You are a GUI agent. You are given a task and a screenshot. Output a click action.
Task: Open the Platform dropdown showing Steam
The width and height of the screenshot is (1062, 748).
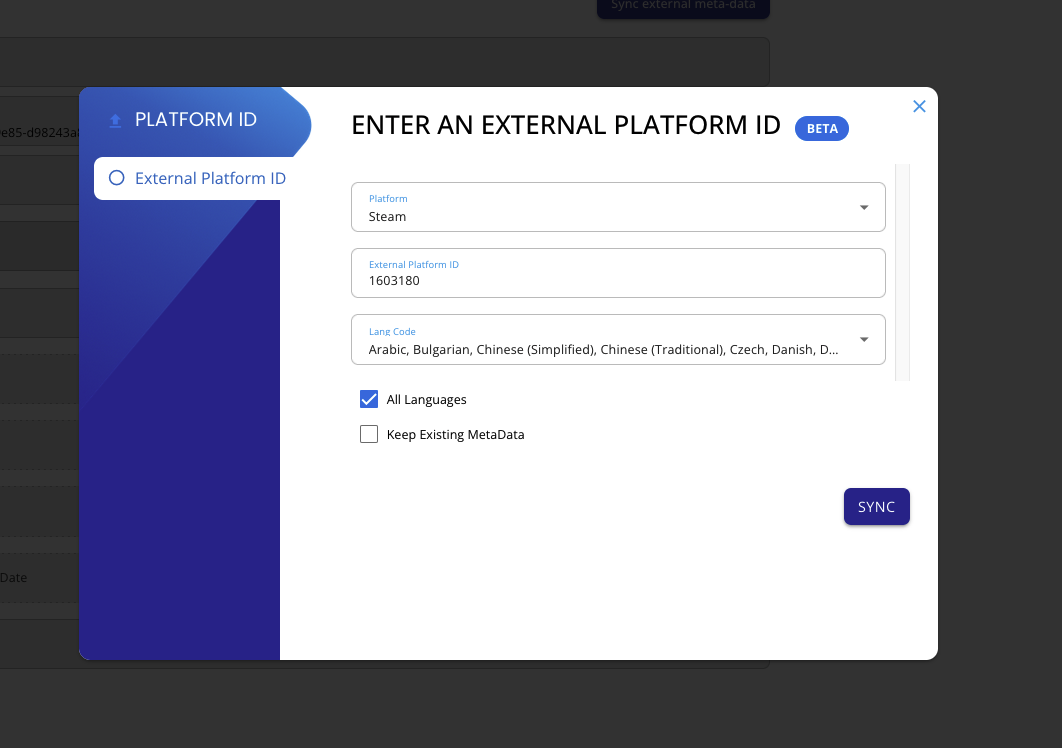[x=618, y=207]
